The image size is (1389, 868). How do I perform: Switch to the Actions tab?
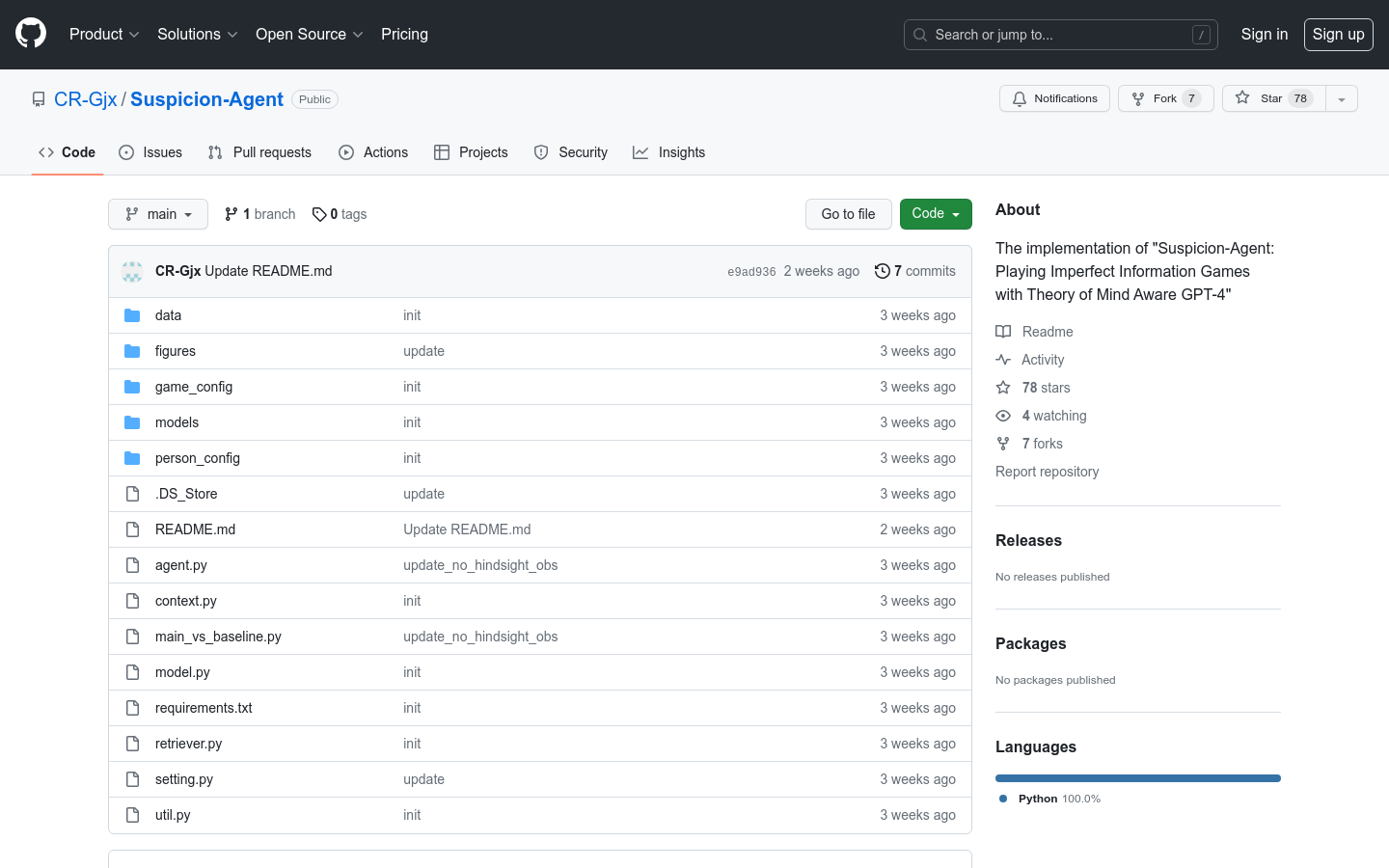373,152
